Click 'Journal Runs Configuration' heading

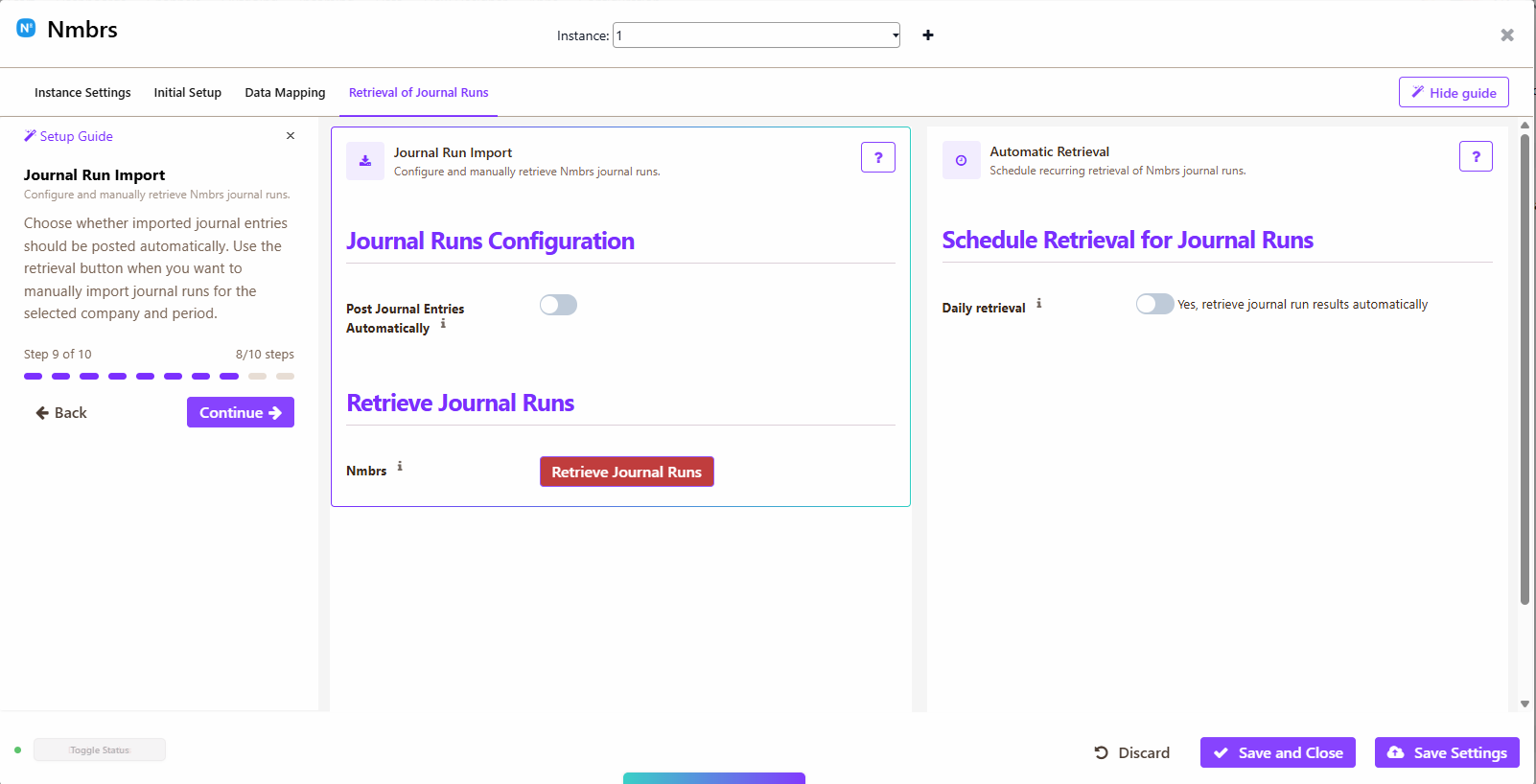click(x=490, y=241)
